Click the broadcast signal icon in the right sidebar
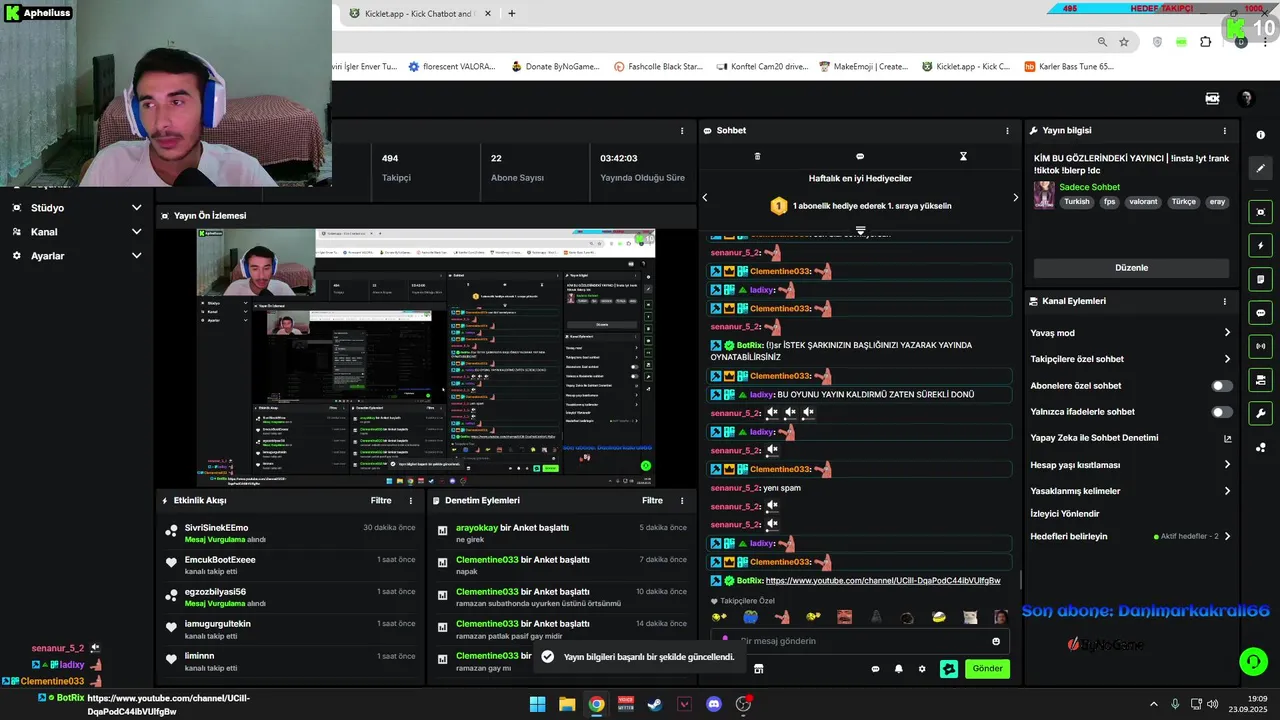The image size is (1280, 720). 1260,346
